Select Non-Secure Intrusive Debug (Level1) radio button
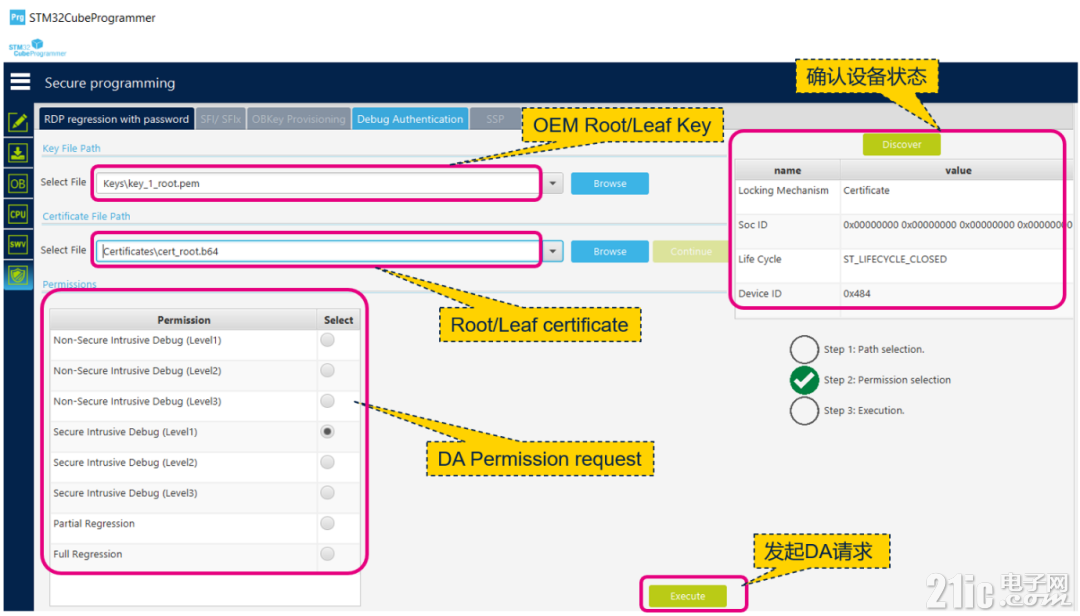The image size is (1080, 616). point(327,340)
